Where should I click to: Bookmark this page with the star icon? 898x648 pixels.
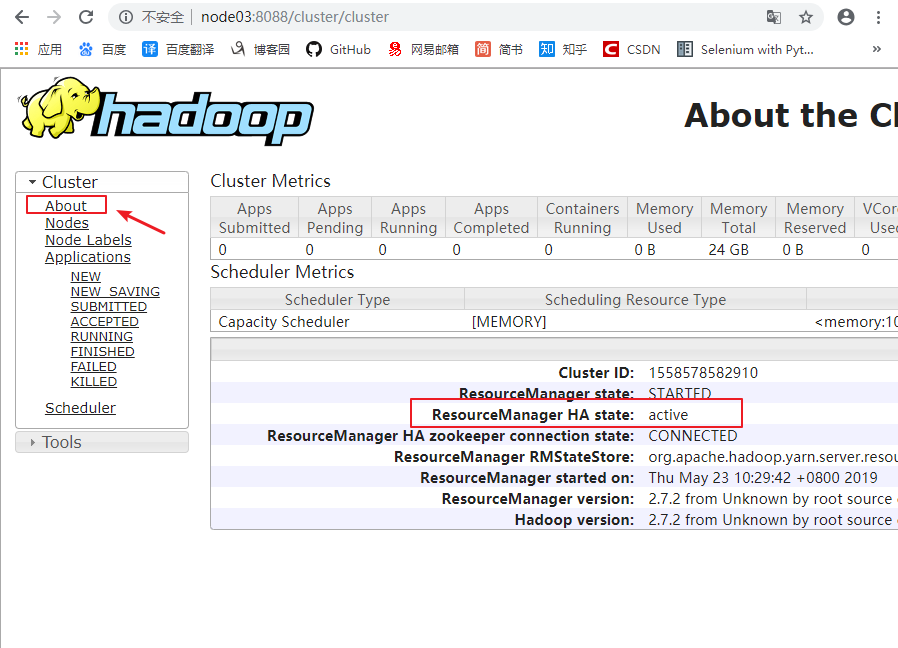[x=806, y=17]
